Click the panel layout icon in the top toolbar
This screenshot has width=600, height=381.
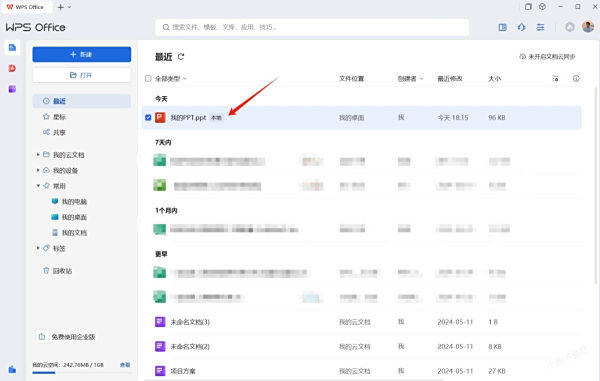tap(502, 27)
